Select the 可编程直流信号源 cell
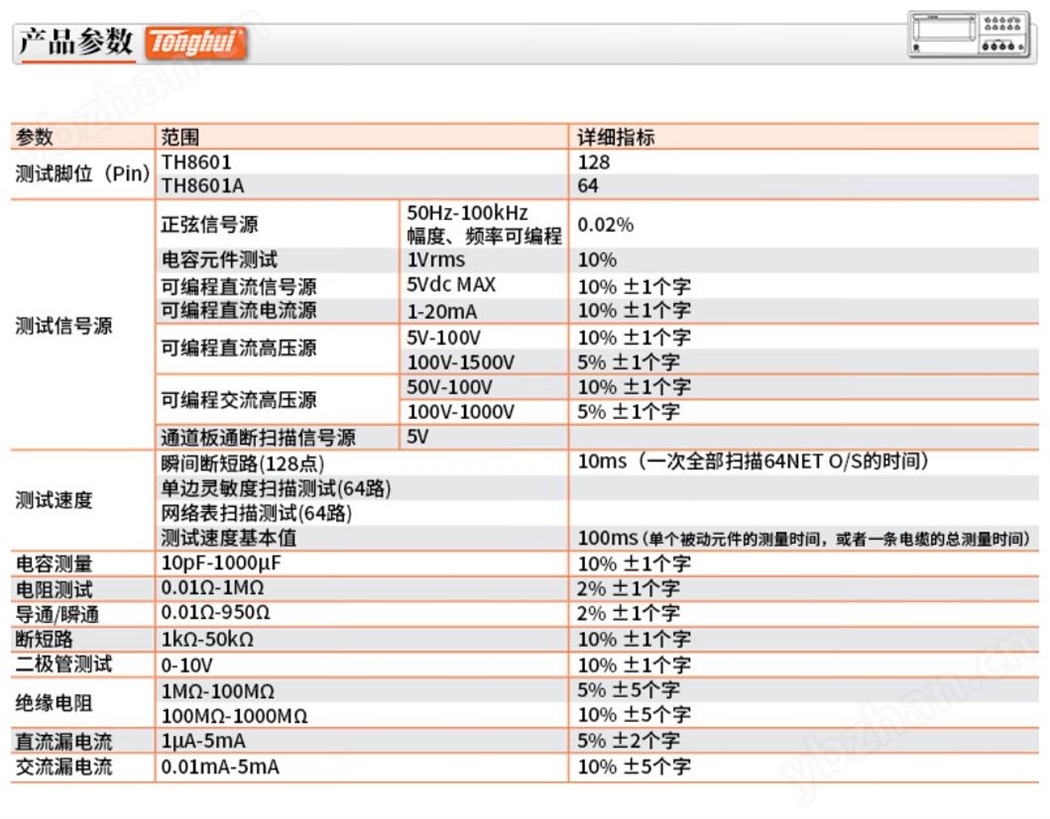This screenshot has height=819, width=1050. pos(238,287)
